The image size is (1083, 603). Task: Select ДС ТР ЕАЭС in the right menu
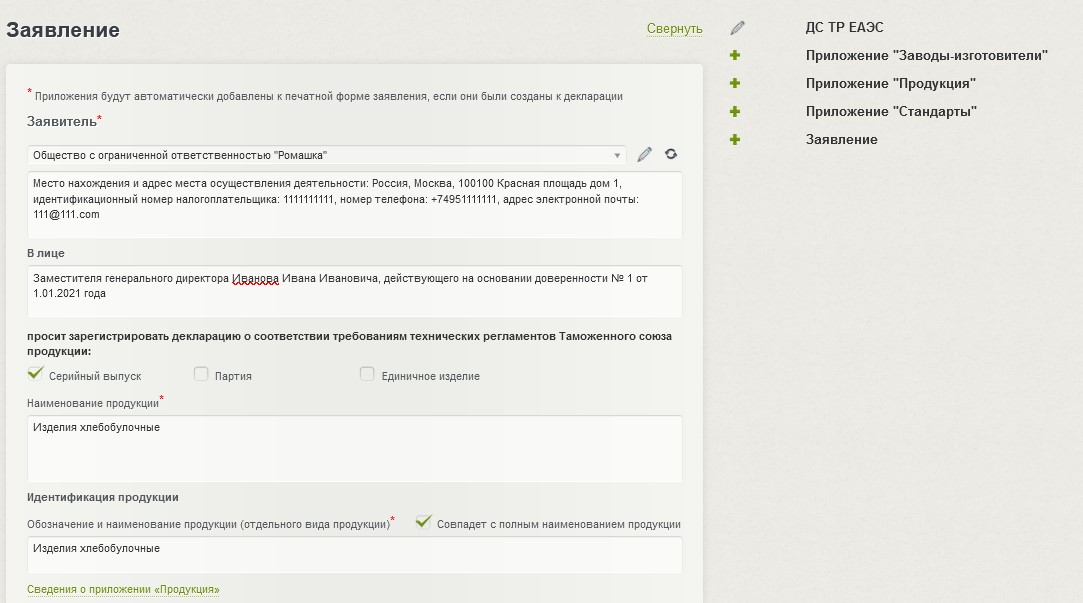844,28
